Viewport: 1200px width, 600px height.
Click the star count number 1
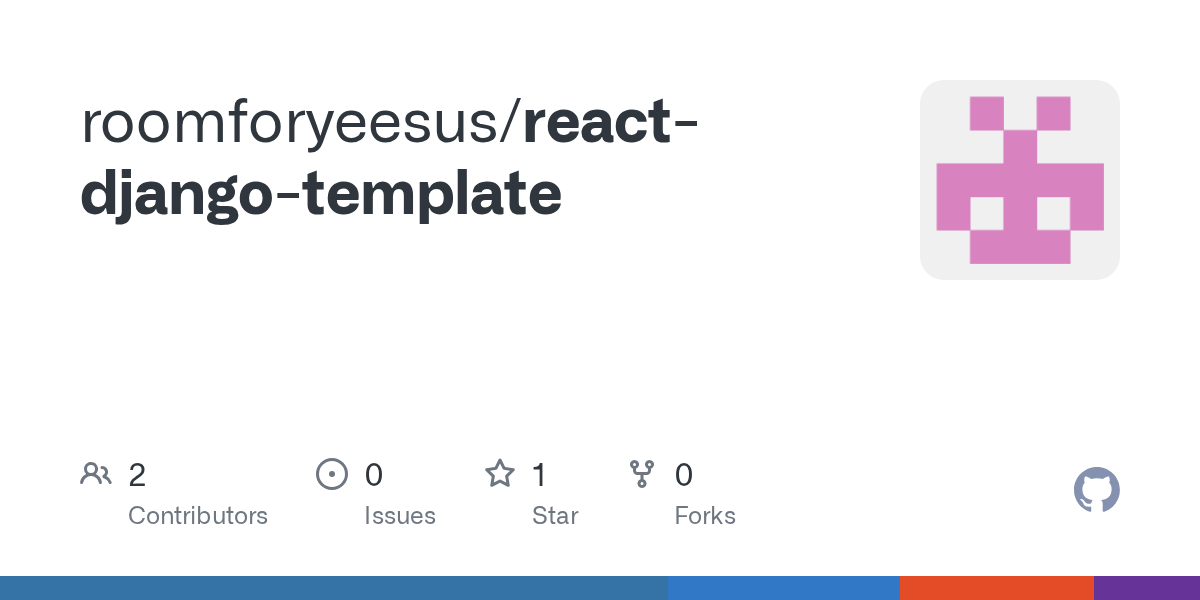(539, 475)
